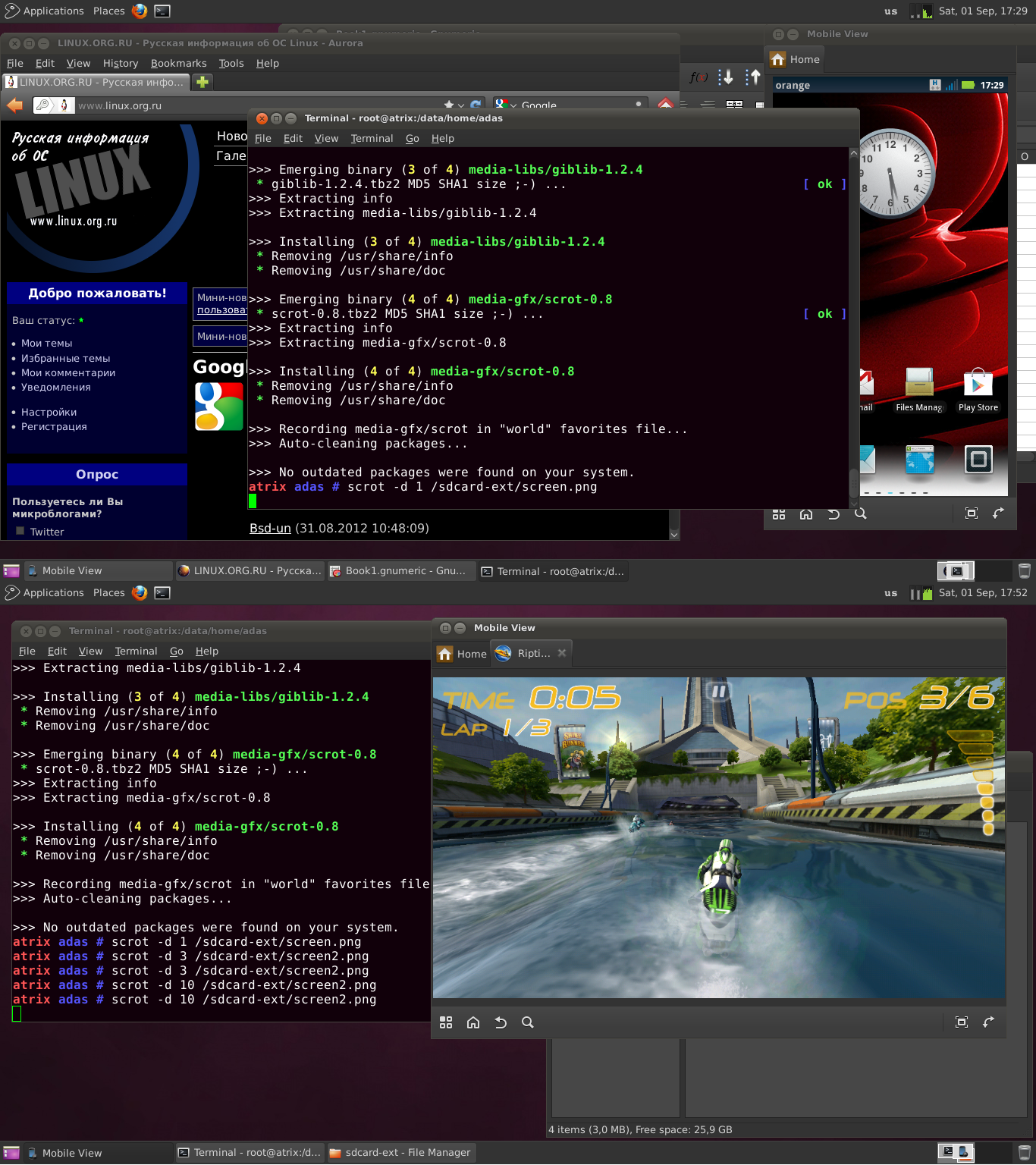This screenshot has height=1165, width=1036.
Task: Pause the Riptide race
Action: point(718,691)
